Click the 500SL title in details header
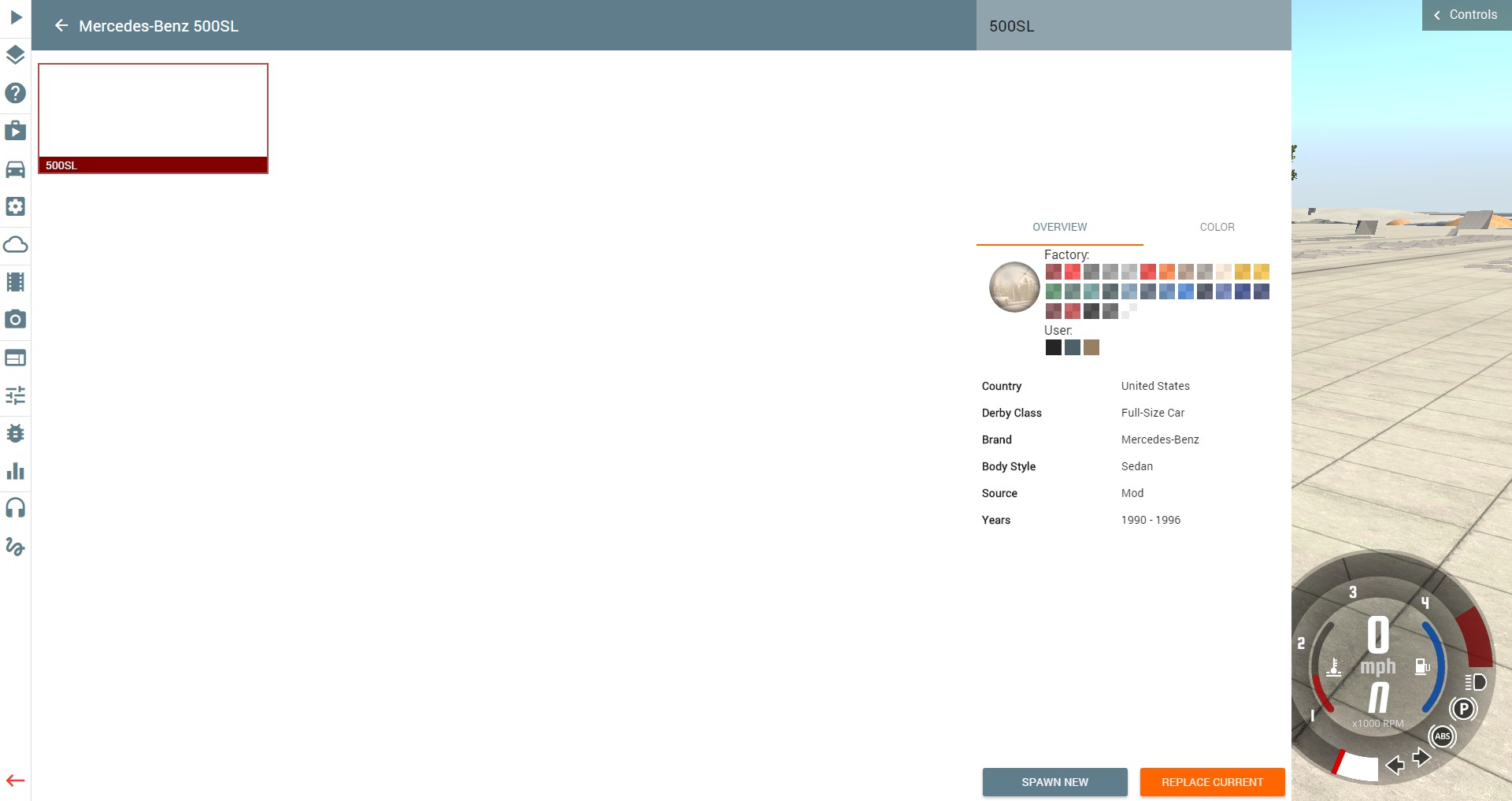Screen dimensions: 1512x801 click(1012, 26)
